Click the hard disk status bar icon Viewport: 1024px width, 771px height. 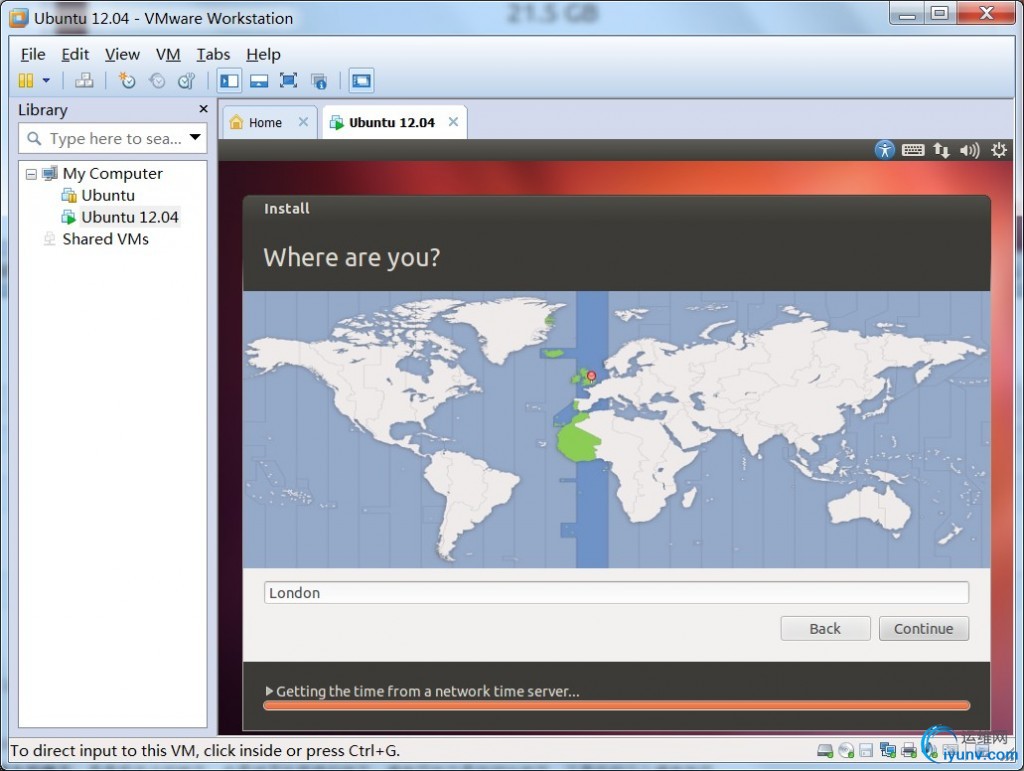[x=825, y=751]
